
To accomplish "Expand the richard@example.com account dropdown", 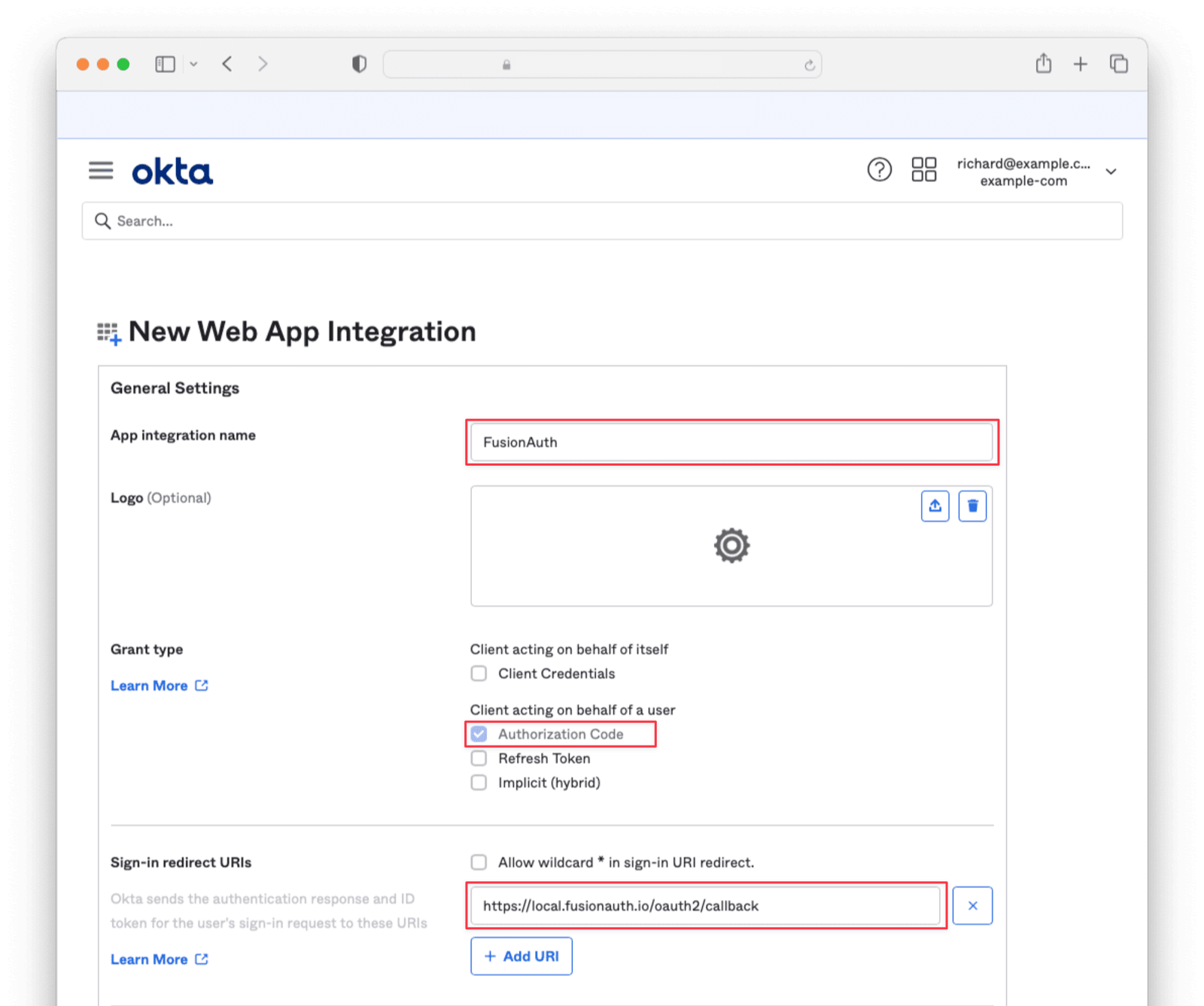I will tap(1111, 172).
